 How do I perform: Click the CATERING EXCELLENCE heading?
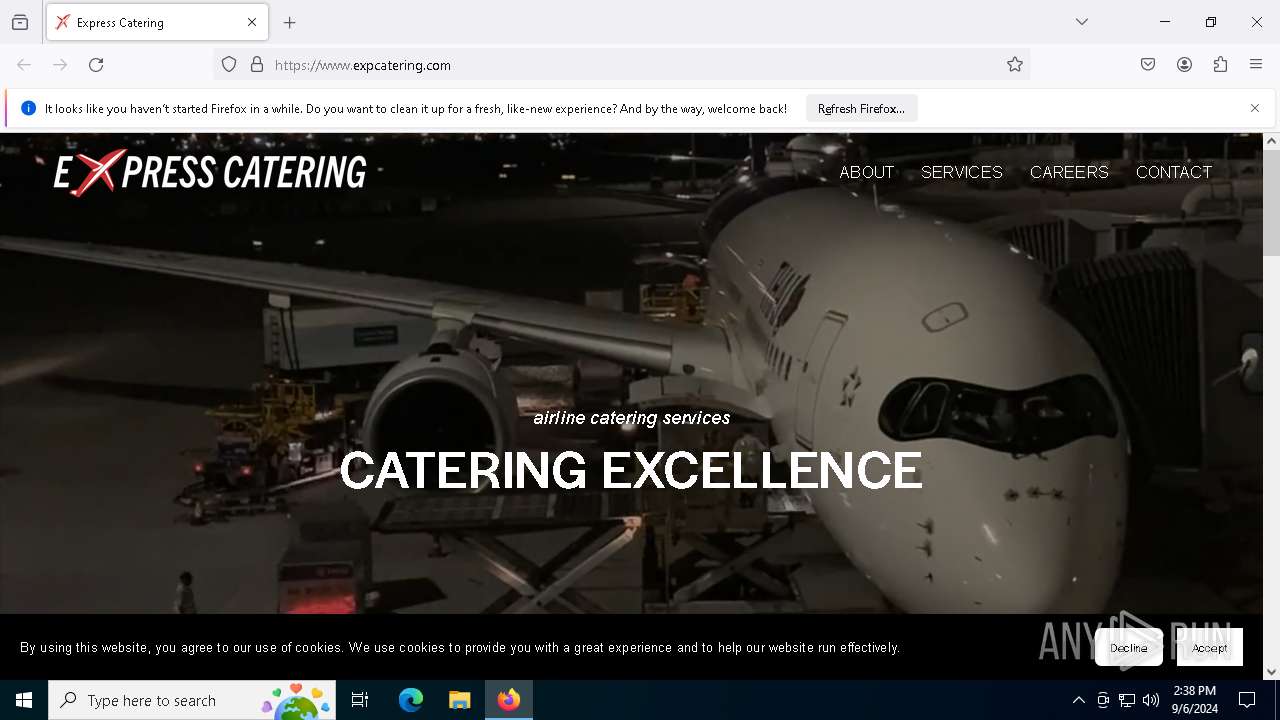631,470
